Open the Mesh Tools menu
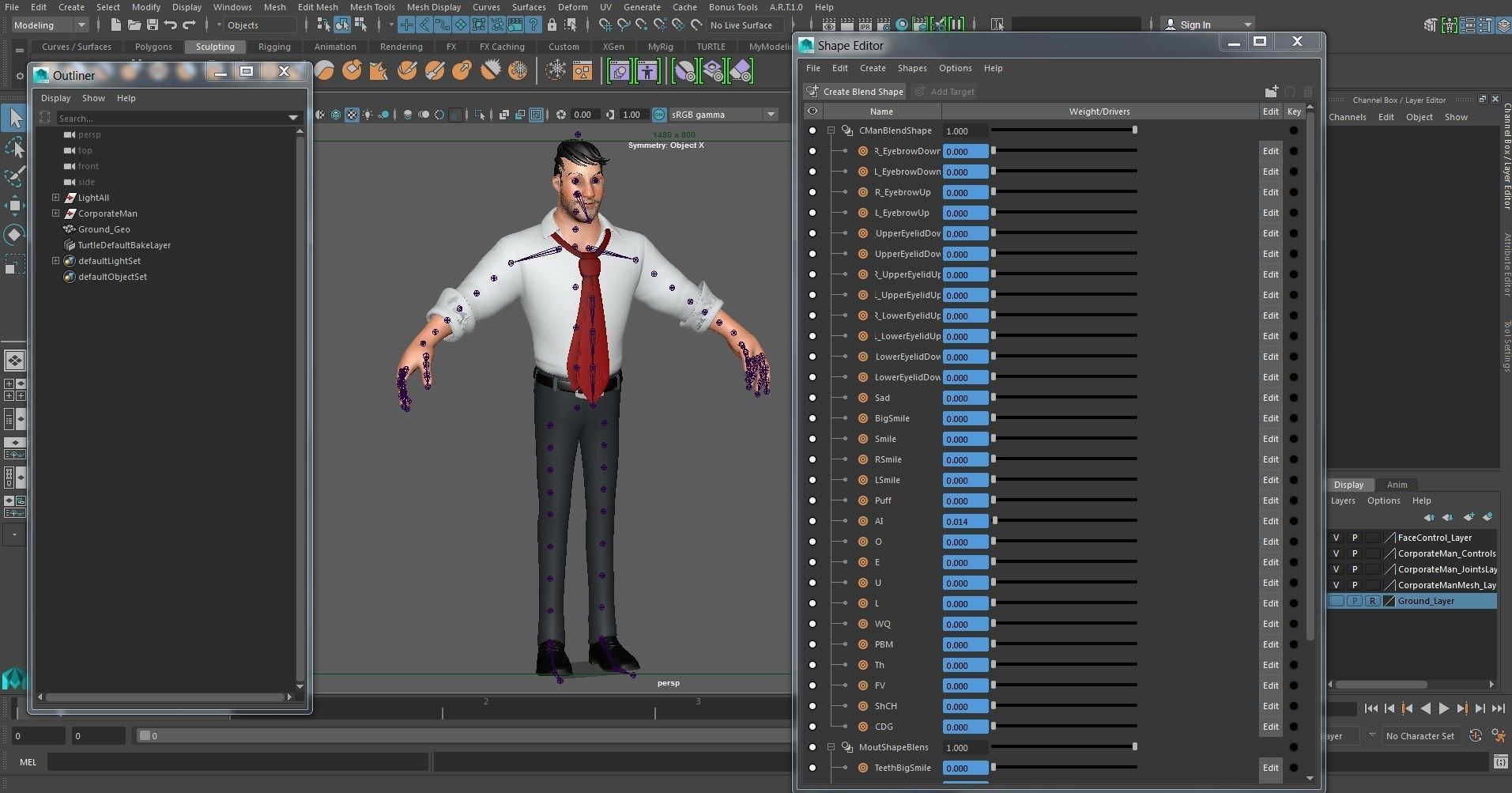Image resolution: width=1512 pixels, height=793 pixels. (372, 7)
